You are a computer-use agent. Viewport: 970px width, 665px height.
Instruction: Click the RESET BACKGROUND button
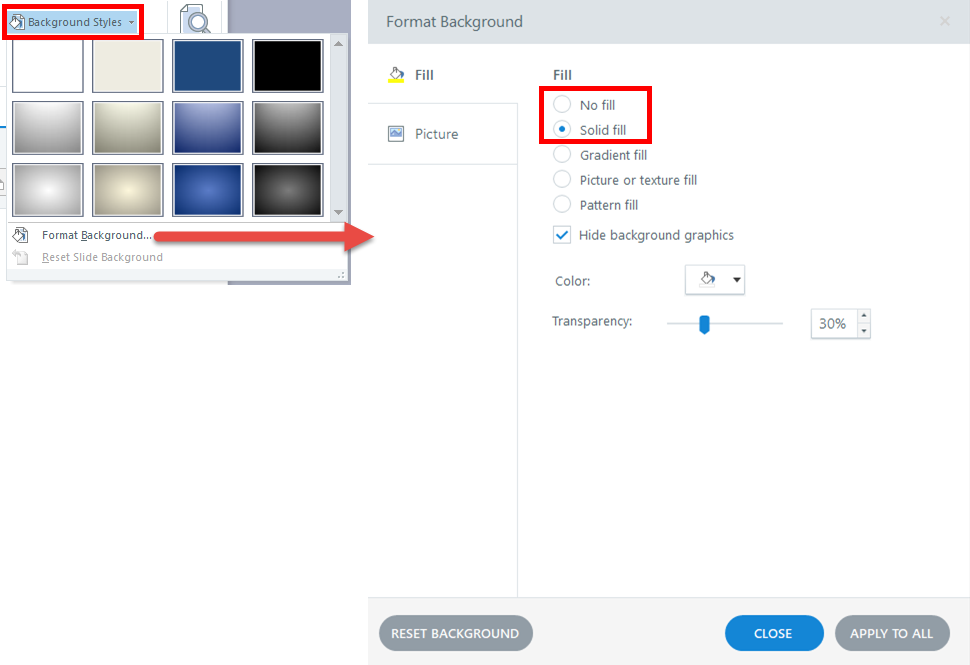(x=455, y=633)
